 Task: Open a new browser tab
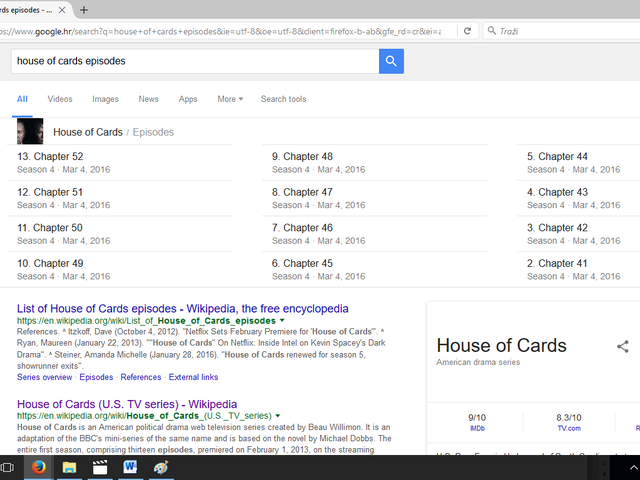84,10
